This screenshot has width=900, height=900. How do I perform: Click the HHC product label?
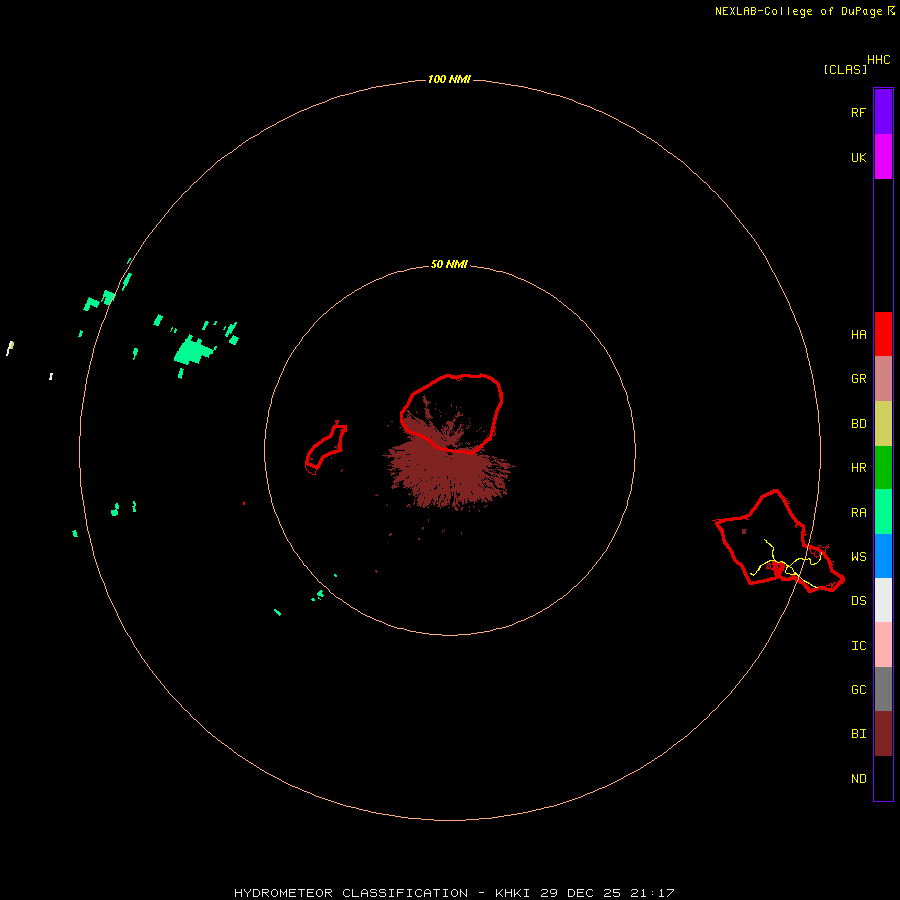click(878, 60)
